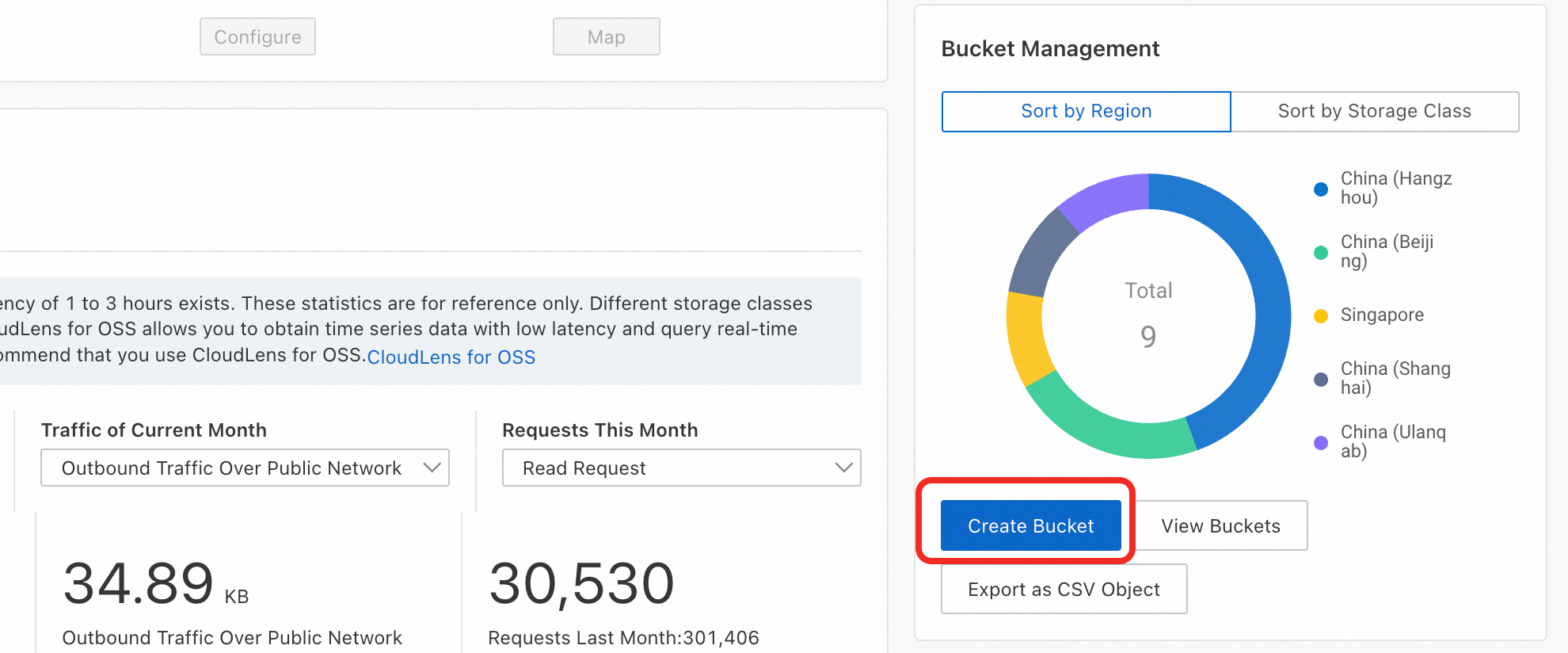
Task: Toggle China (Ulanqab) purple legend dot
Action: [1321, 443]
